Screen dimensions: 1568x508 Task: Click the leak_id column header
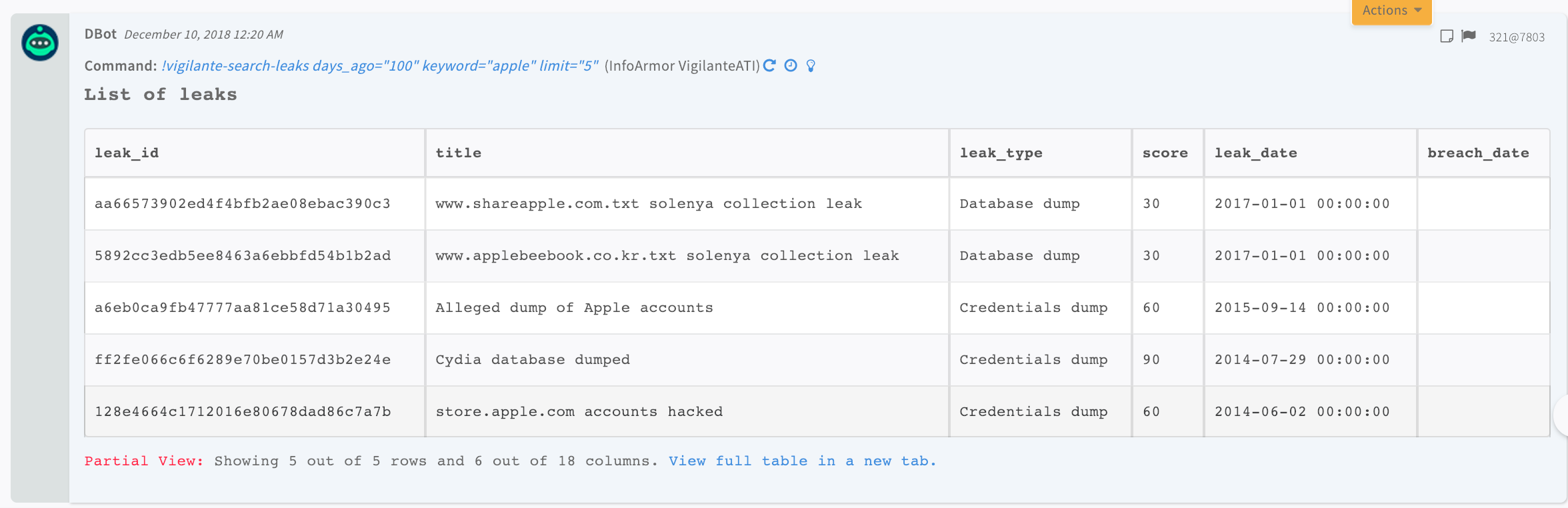pyautogui.click(x=127, y=153)
